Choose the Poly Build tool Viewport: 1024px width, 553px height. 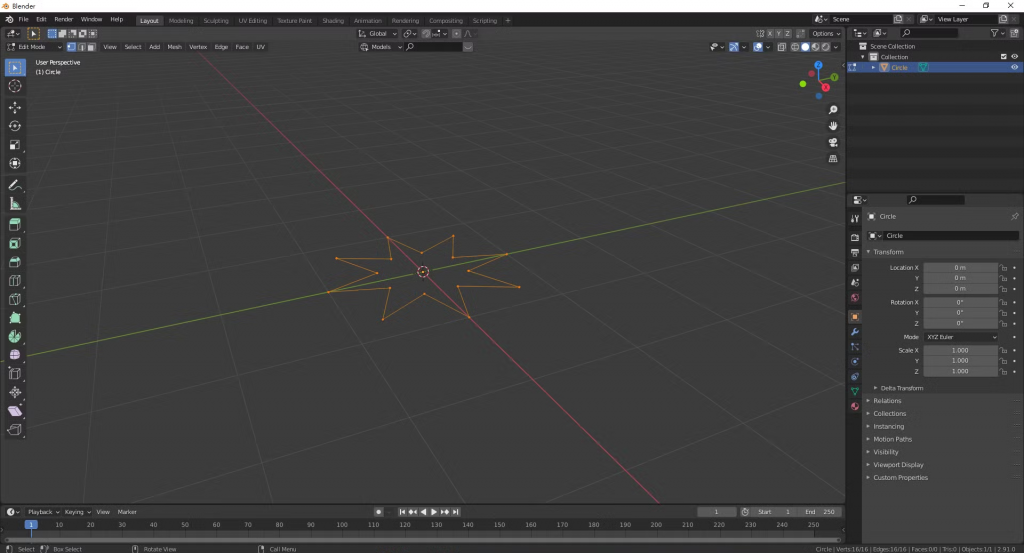click(15, 318)
